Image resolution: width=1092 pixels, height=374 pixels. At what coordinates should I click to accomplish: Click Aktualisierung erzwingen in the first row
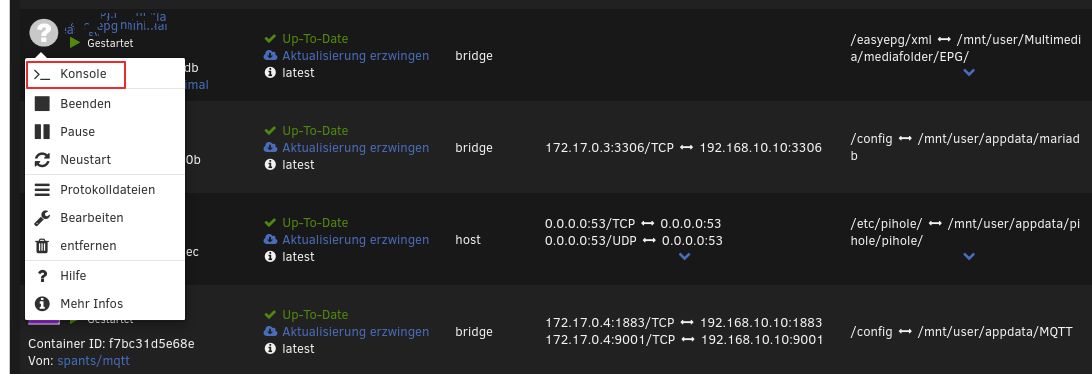[355, 56]
